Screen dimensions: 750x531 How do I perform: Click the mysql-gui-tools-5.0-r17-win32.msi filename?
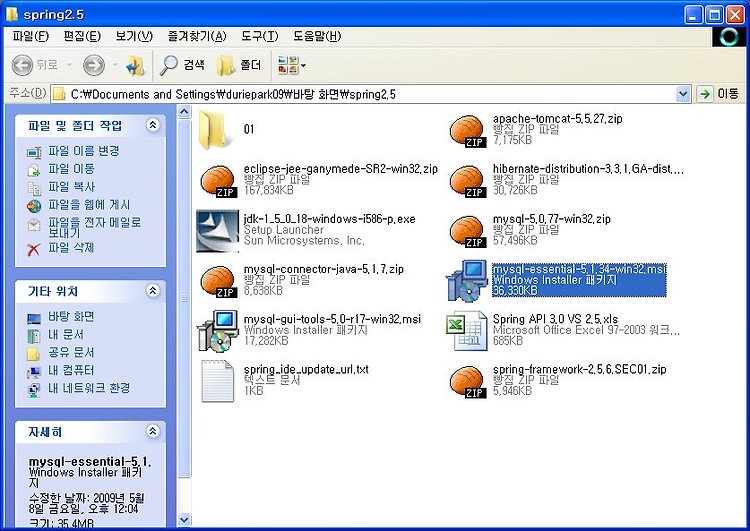332,319
